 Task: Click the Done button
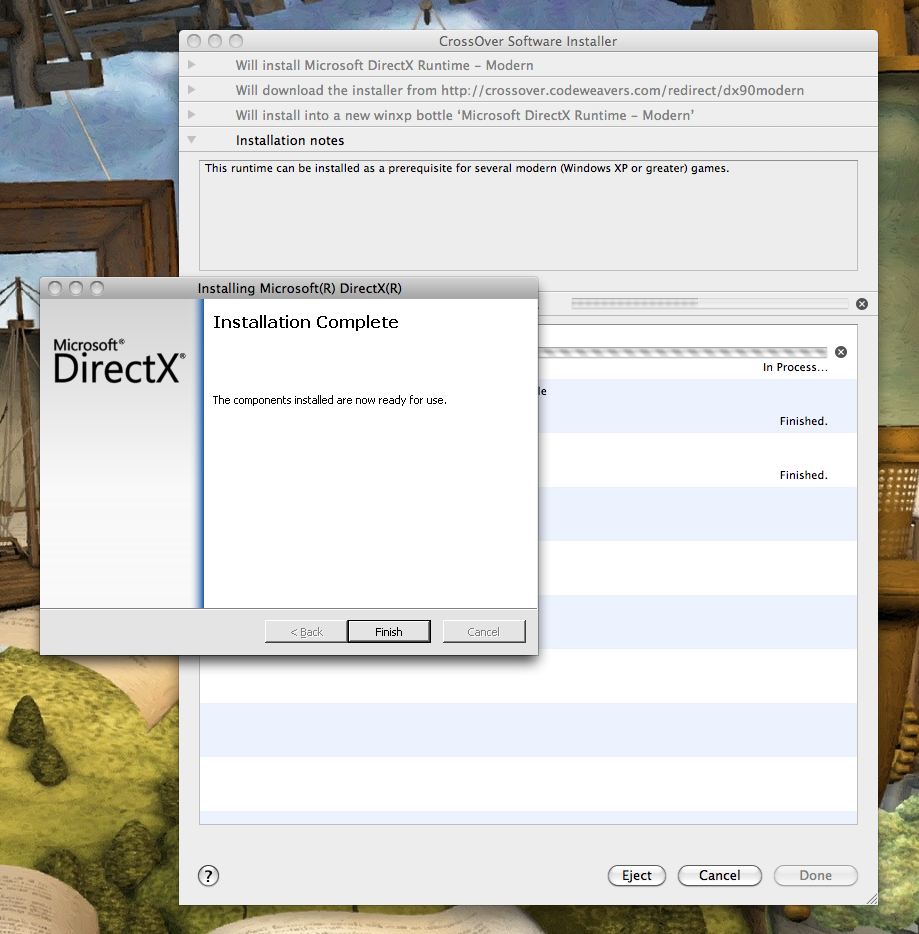click(x=815, y=875)
